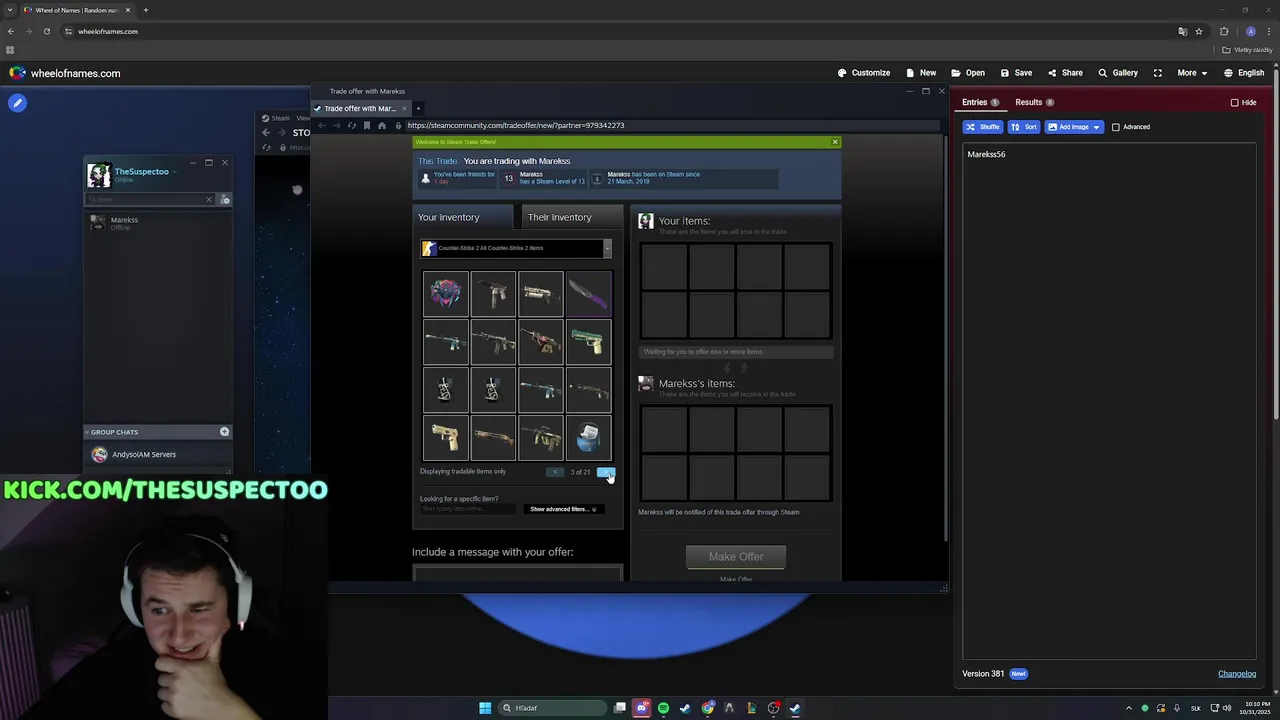Screen dimensions: 1280x720
Task: Open the Customize palette menu
Action: click(864, 73)
